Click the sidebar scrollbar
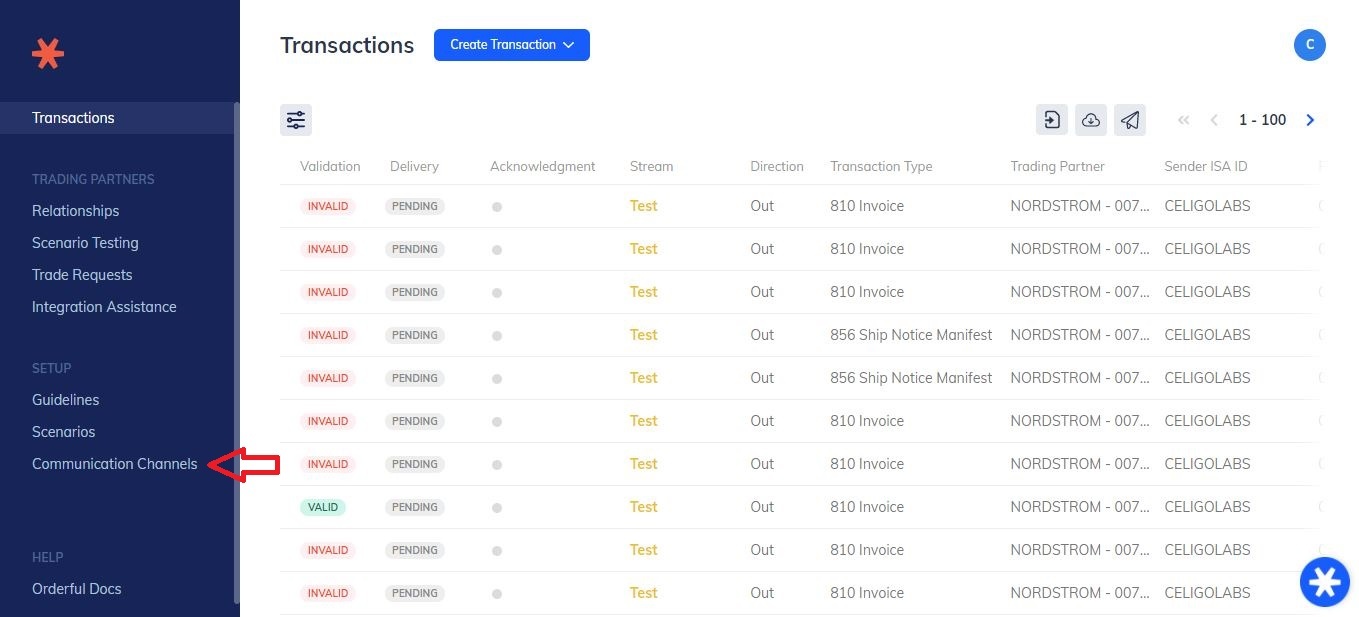 [x=236, y=352]
